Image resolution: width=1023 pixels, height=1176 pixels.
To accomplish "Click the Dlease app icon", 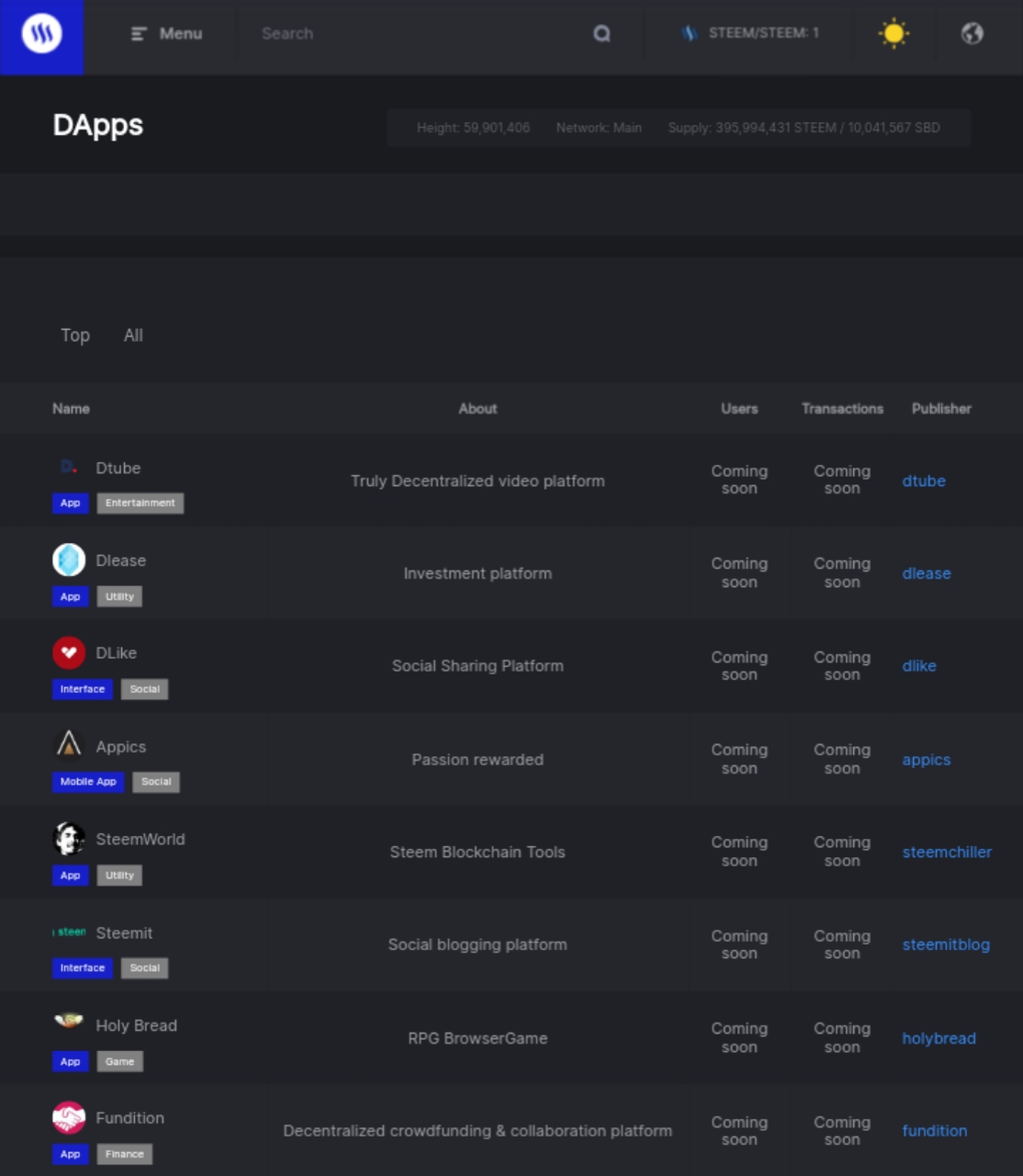I will 69,560.
